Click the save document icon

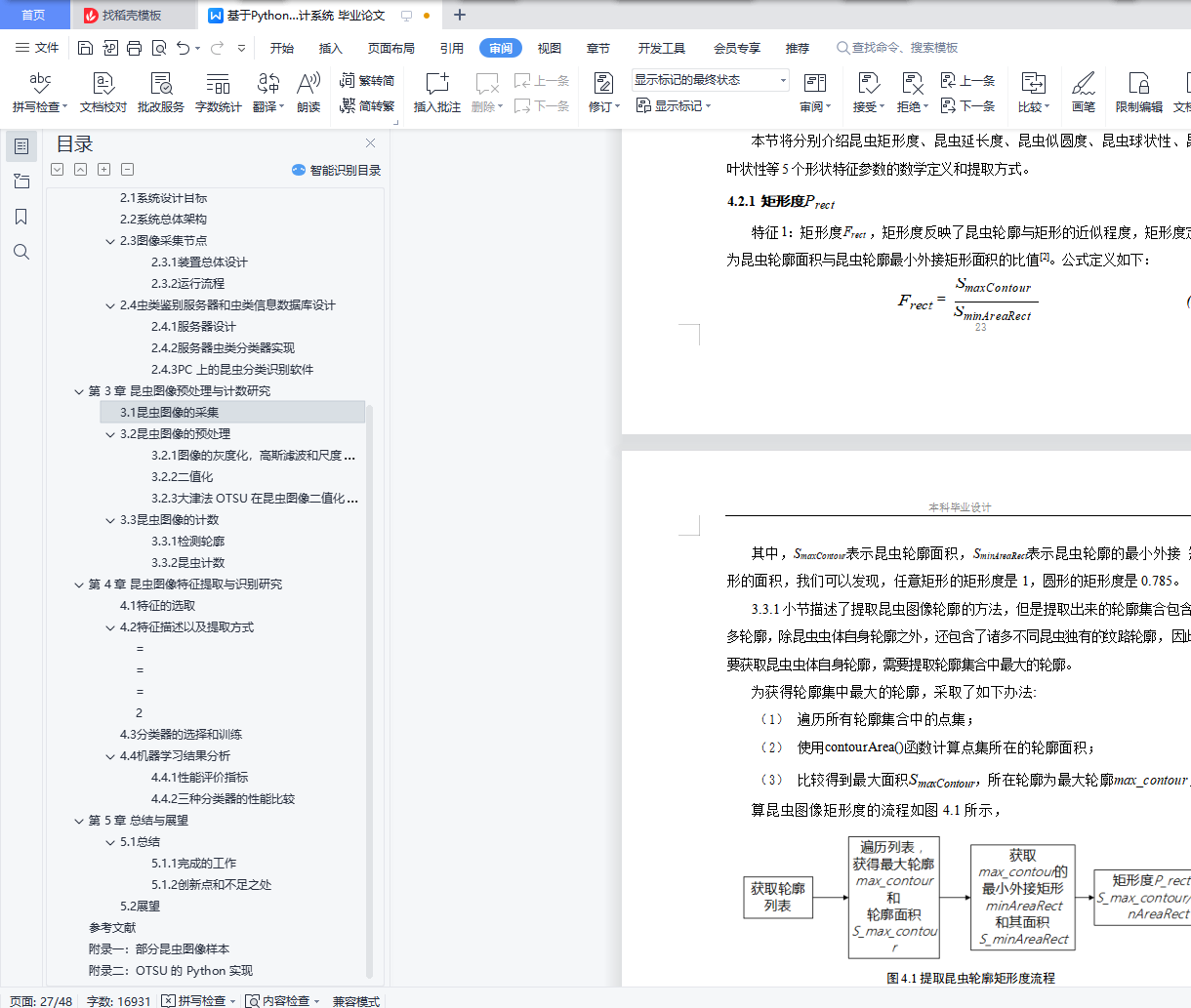pyautogui.click(x=85, y=48)
